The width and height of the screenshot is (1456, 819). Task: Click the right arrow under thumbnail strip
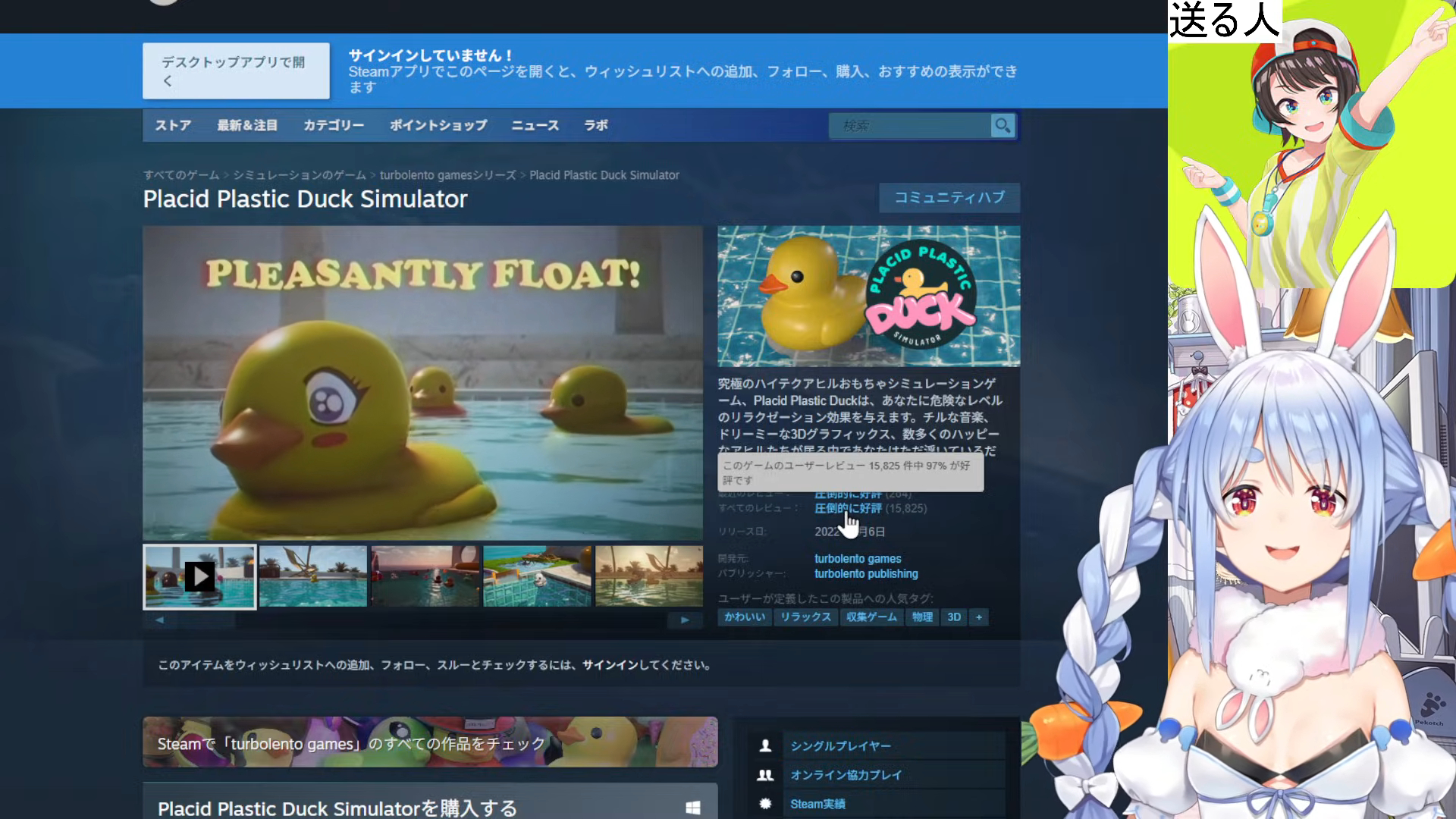pos(685,620)
